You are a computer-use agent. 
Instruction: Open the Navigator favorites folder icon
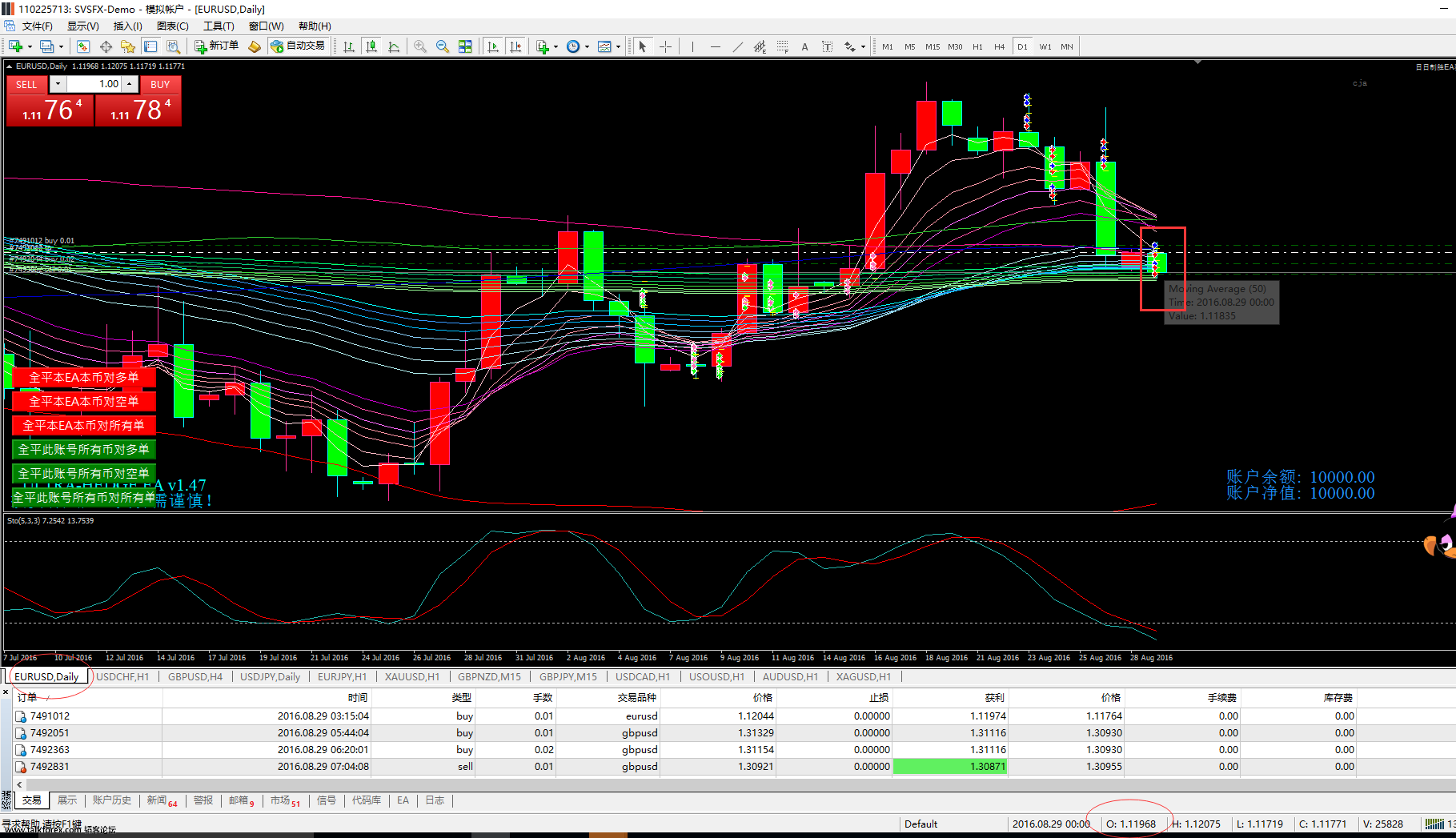(x=128, y=46)
